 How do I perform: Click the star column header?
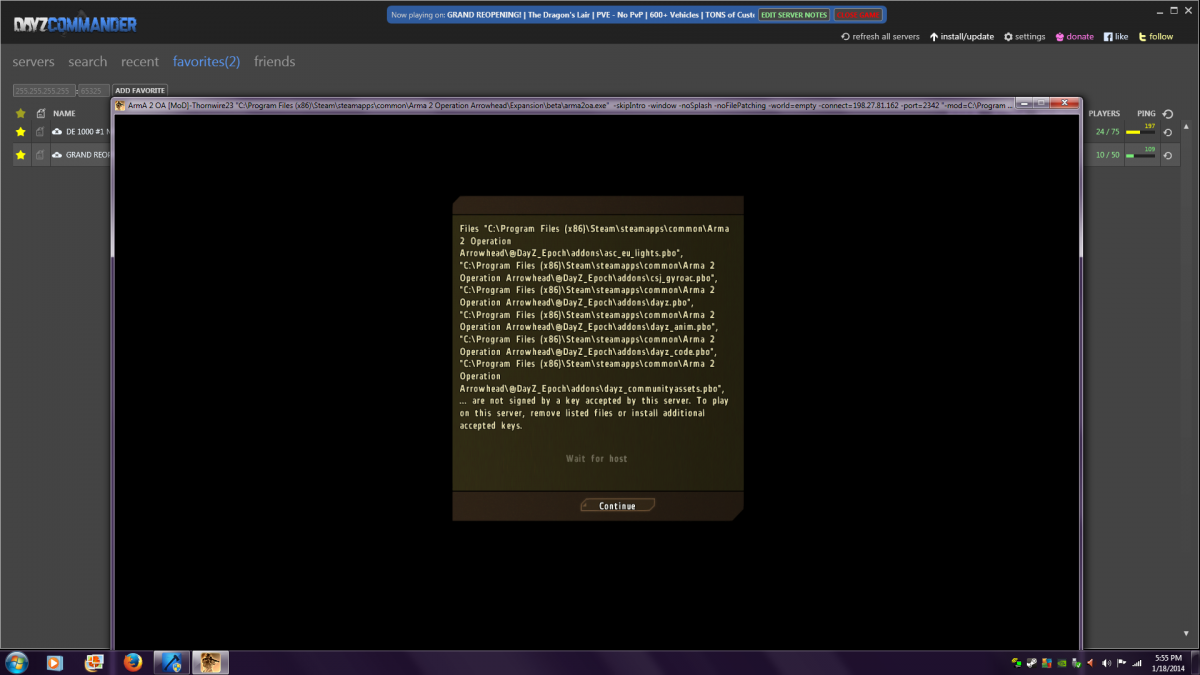[x=20, y=114]
